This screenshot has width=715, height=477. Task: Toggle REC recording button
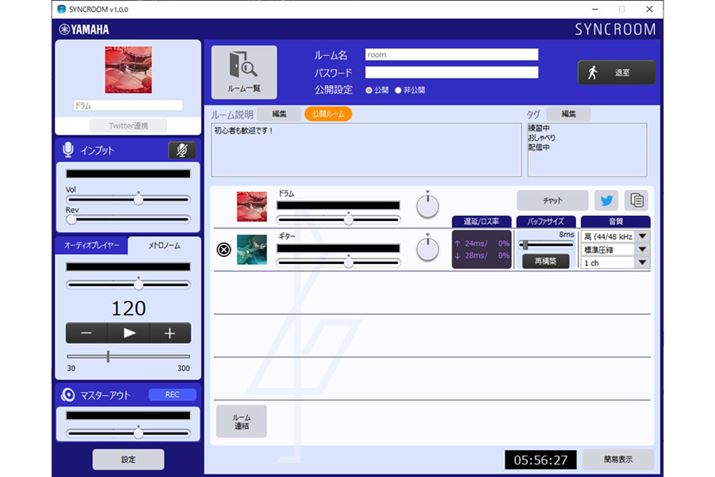(x=172, y=394)
